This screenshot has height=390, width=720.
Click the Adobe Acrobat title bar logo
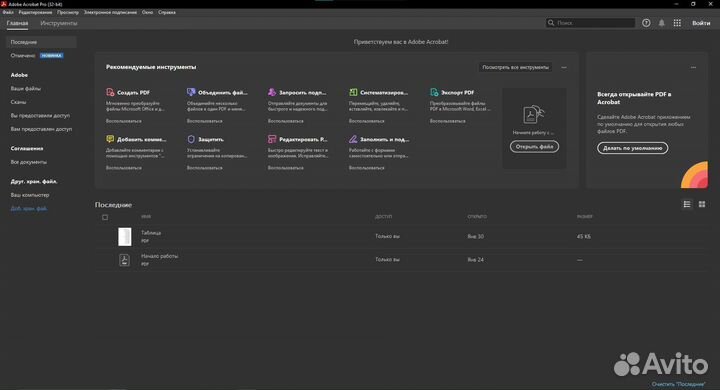4,4
